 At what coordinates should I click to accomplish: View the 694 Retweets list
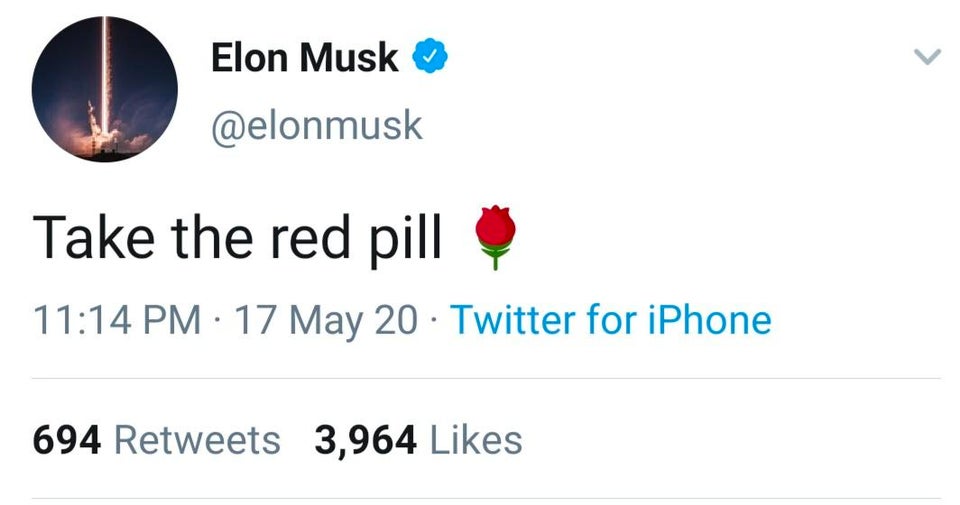point(157,440)
